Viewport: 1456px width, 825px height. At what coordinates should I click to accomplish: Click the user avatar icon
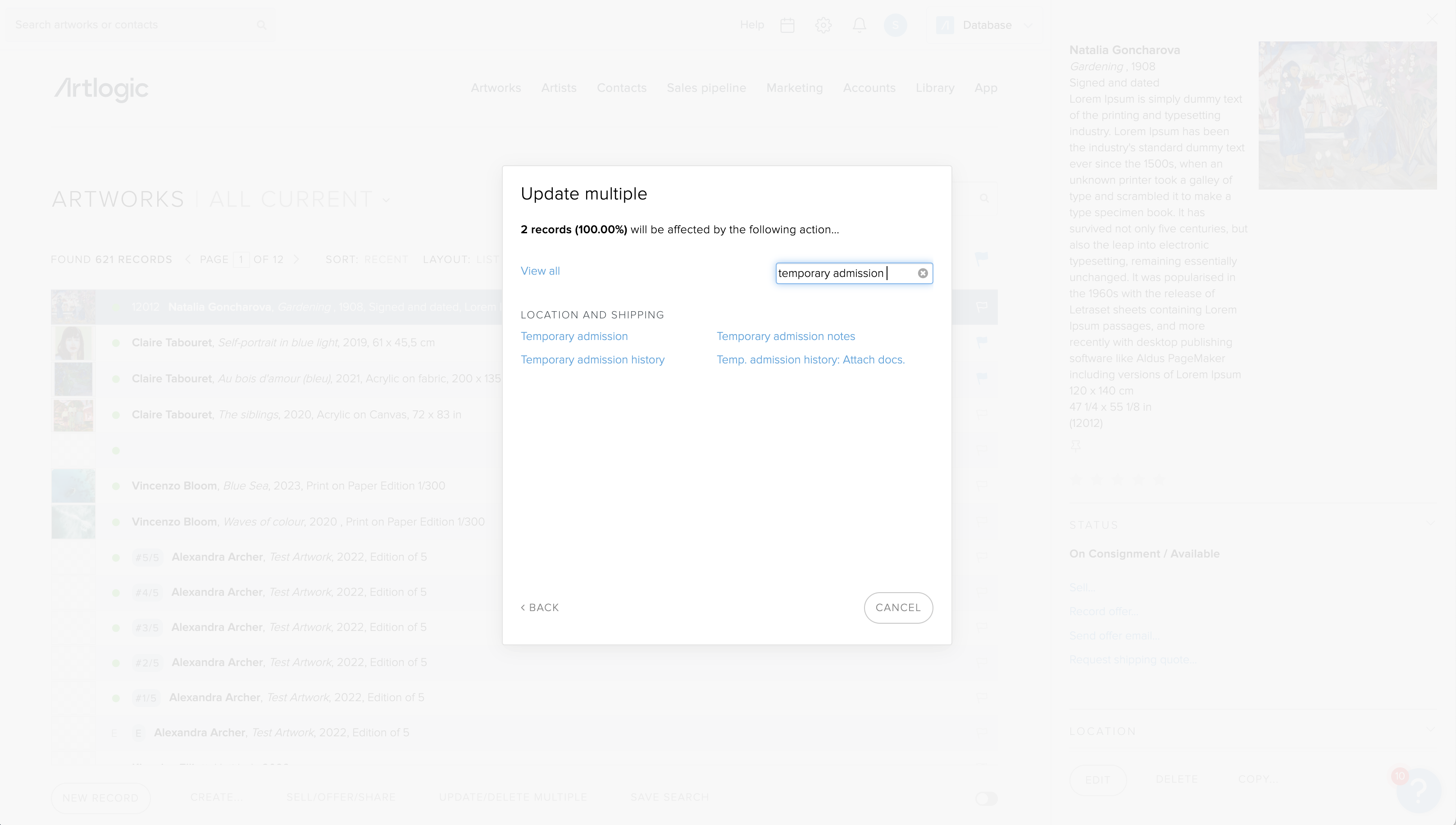click(x=895, y=25)
